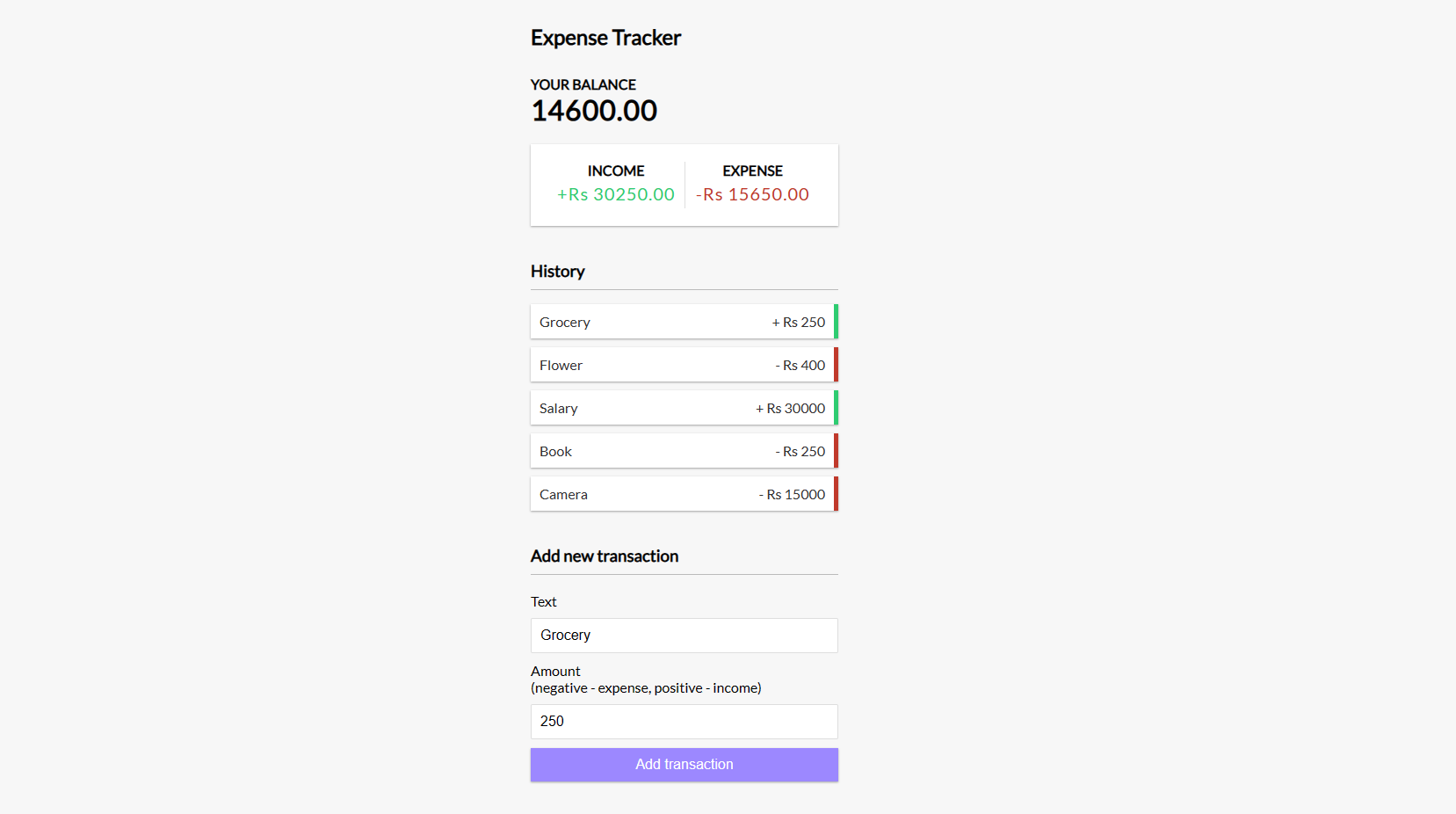Image resolution: width=1456 pixels, height=814 pixels.
Task: Click the Add transaction button
Action: [684, 764]
